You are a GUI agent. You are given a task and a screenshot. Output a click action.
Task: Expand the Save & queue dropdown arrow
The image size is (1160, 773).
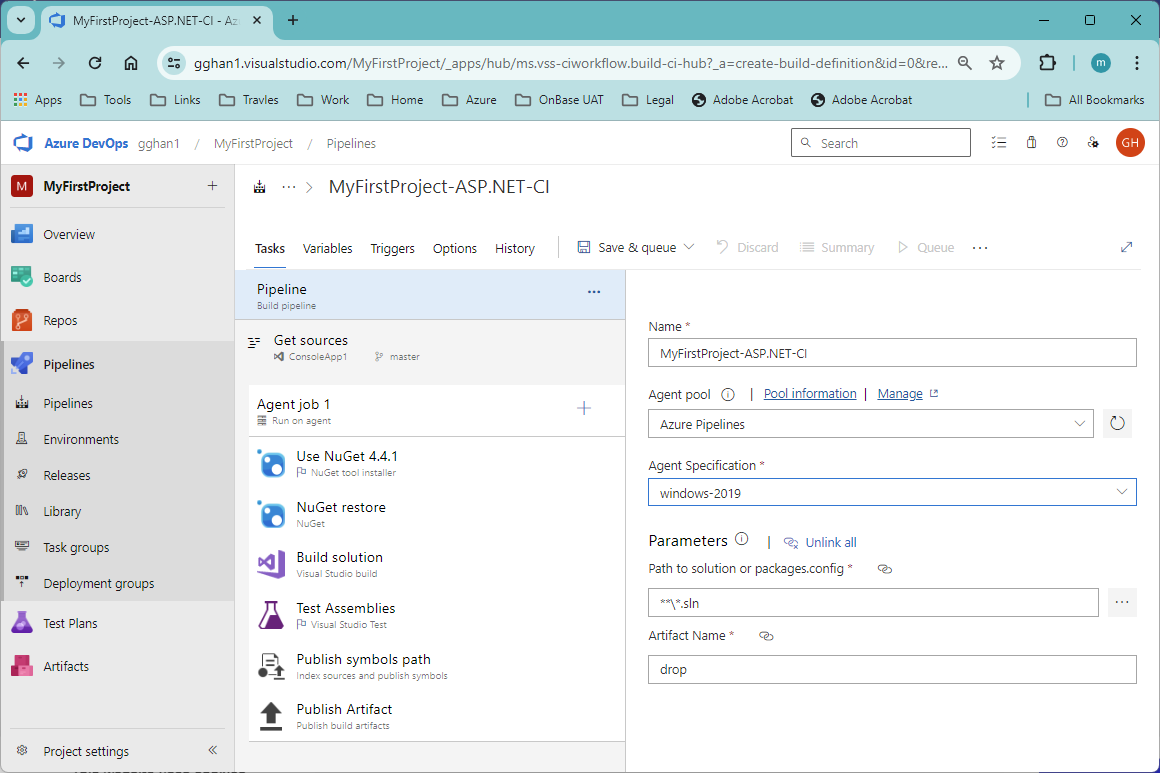pos(690,247)
